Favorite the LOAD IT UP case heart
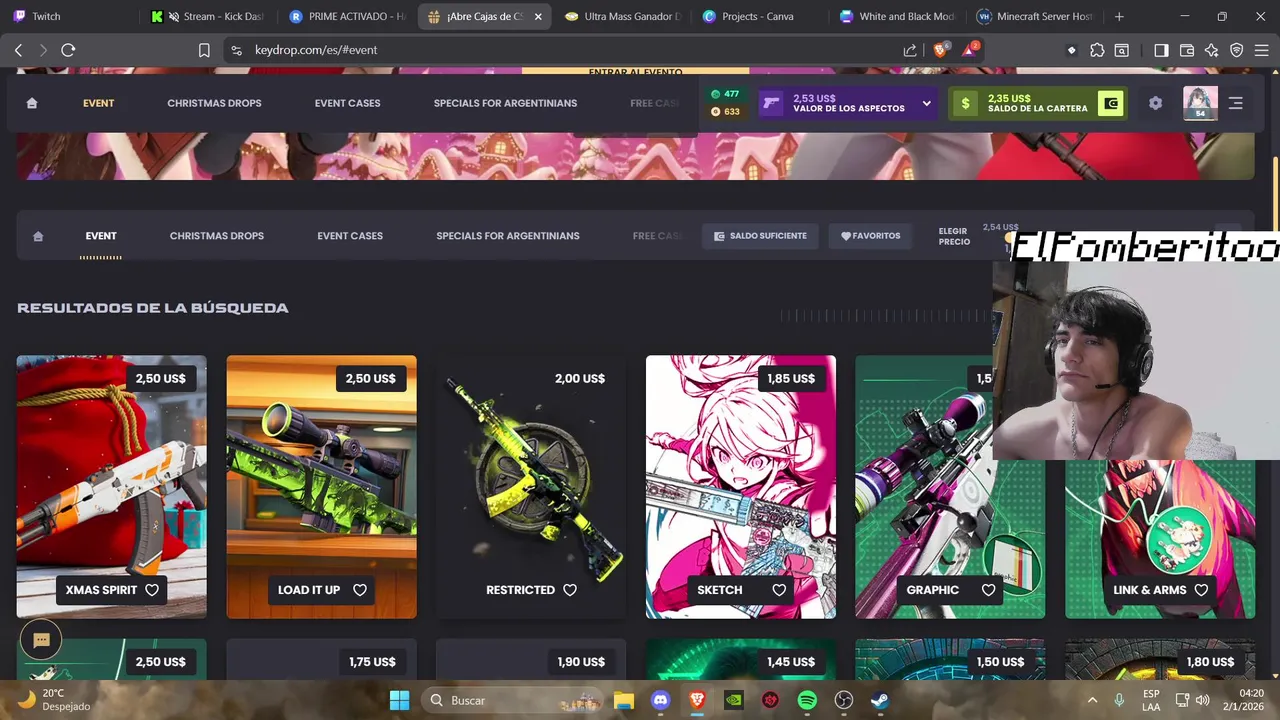Viewport: 1280px width, 720px height. tap(360, 590)
